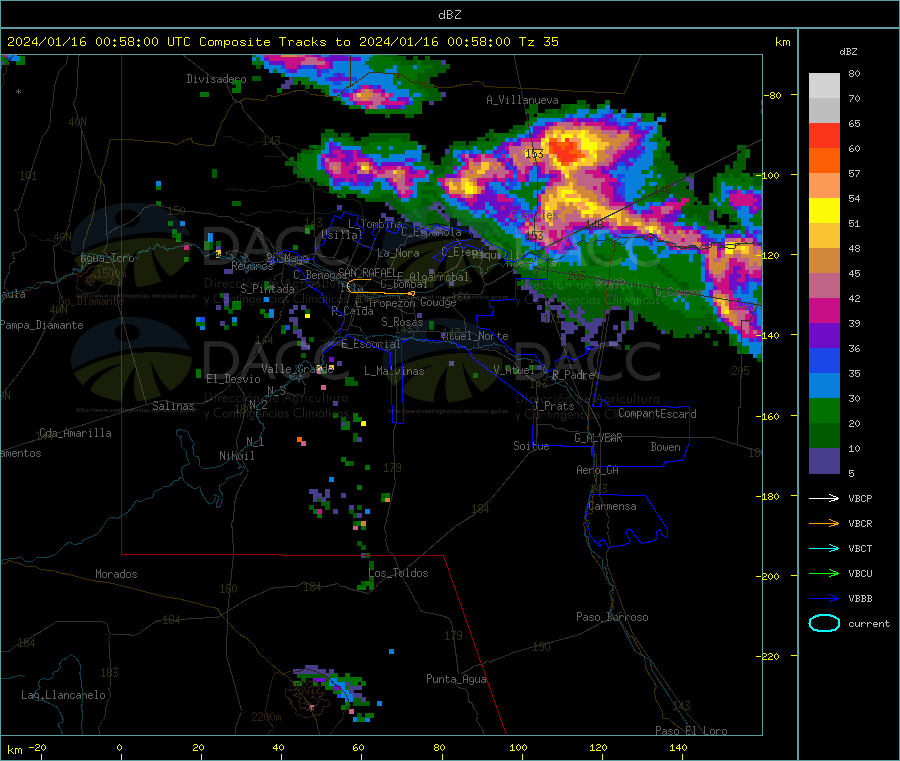Click the green VBCU arrow legend icon
Image resolution: width=900 pixels, height=761 pixels.
pyautogui.click(x=824, y=573)
